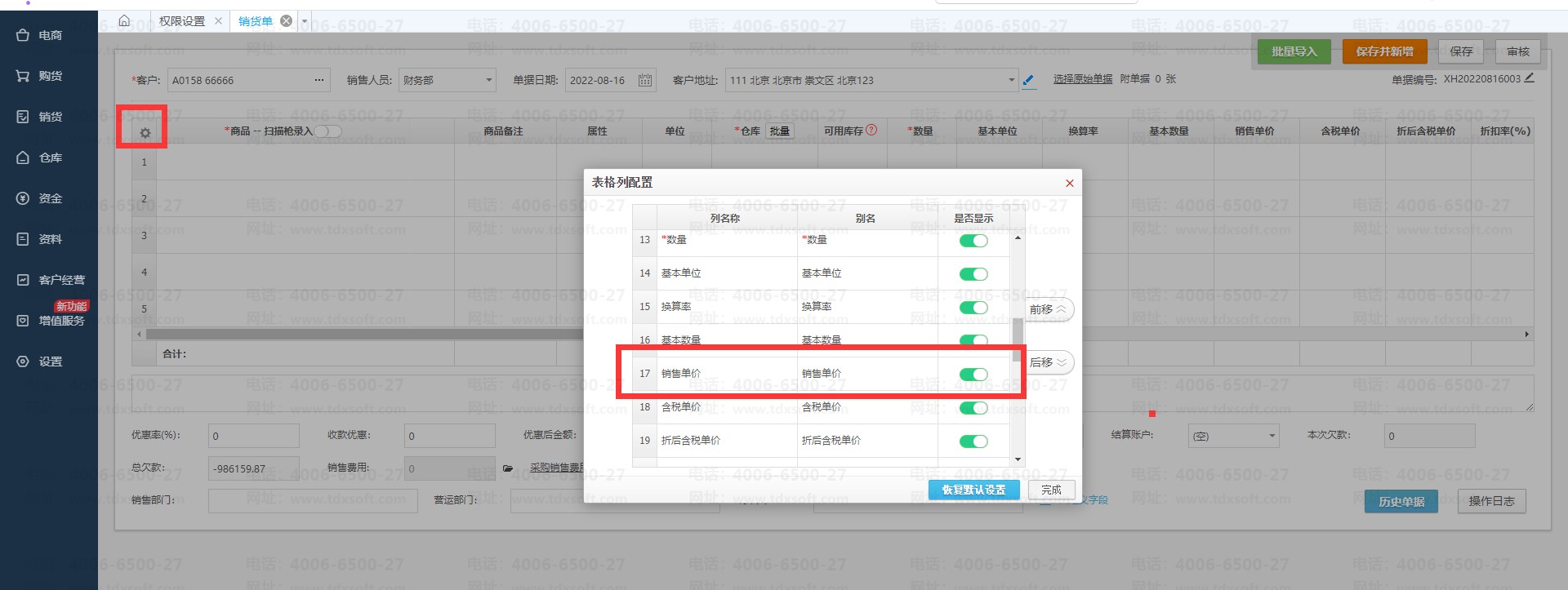Screen dimensions: 1568x590
Task: Open the tab list dropdown arrow
Action: [x=305, y=21]
